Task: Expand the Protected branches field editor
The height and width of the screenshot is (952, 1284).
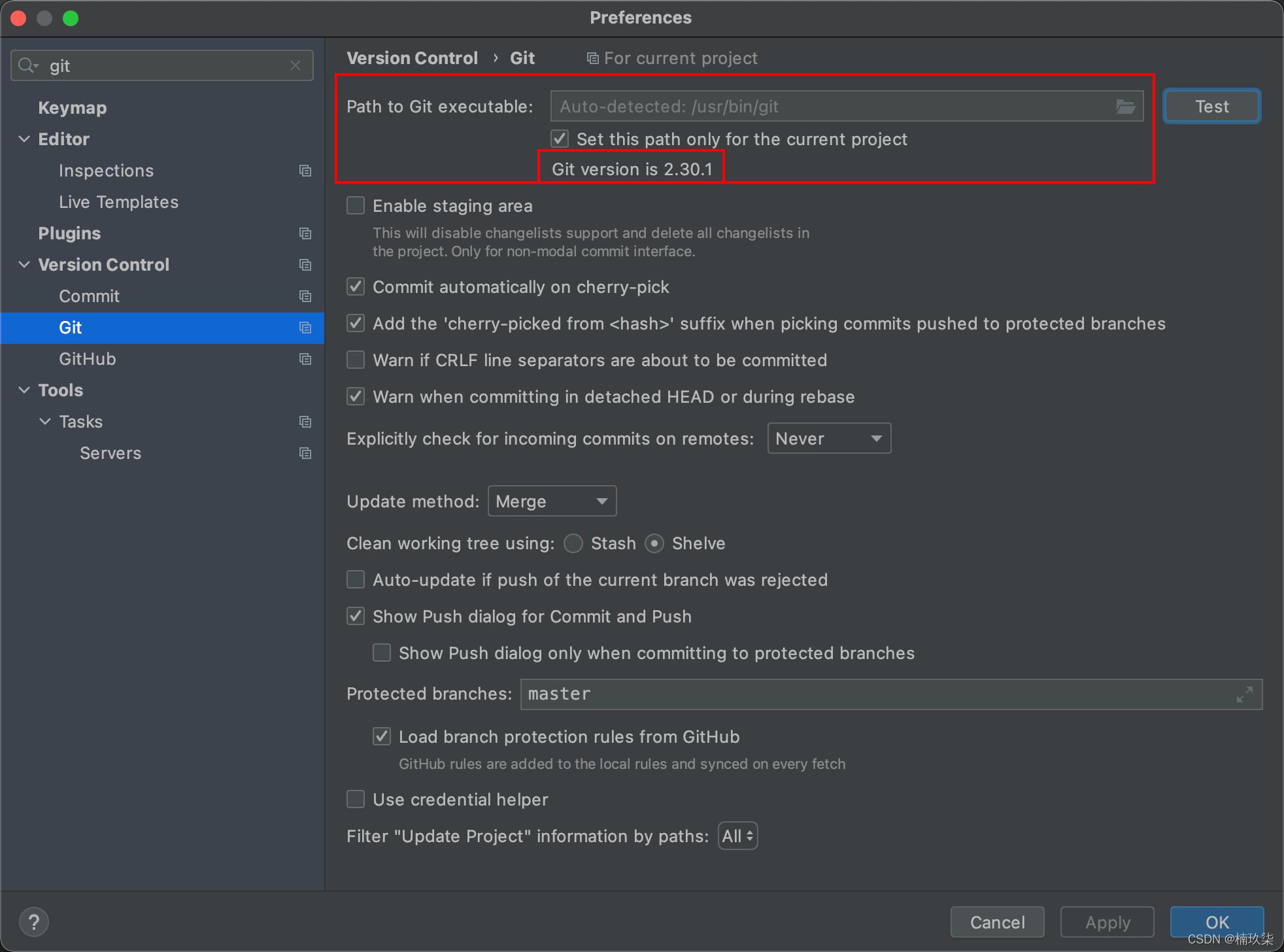Action: pos(1244,694)
